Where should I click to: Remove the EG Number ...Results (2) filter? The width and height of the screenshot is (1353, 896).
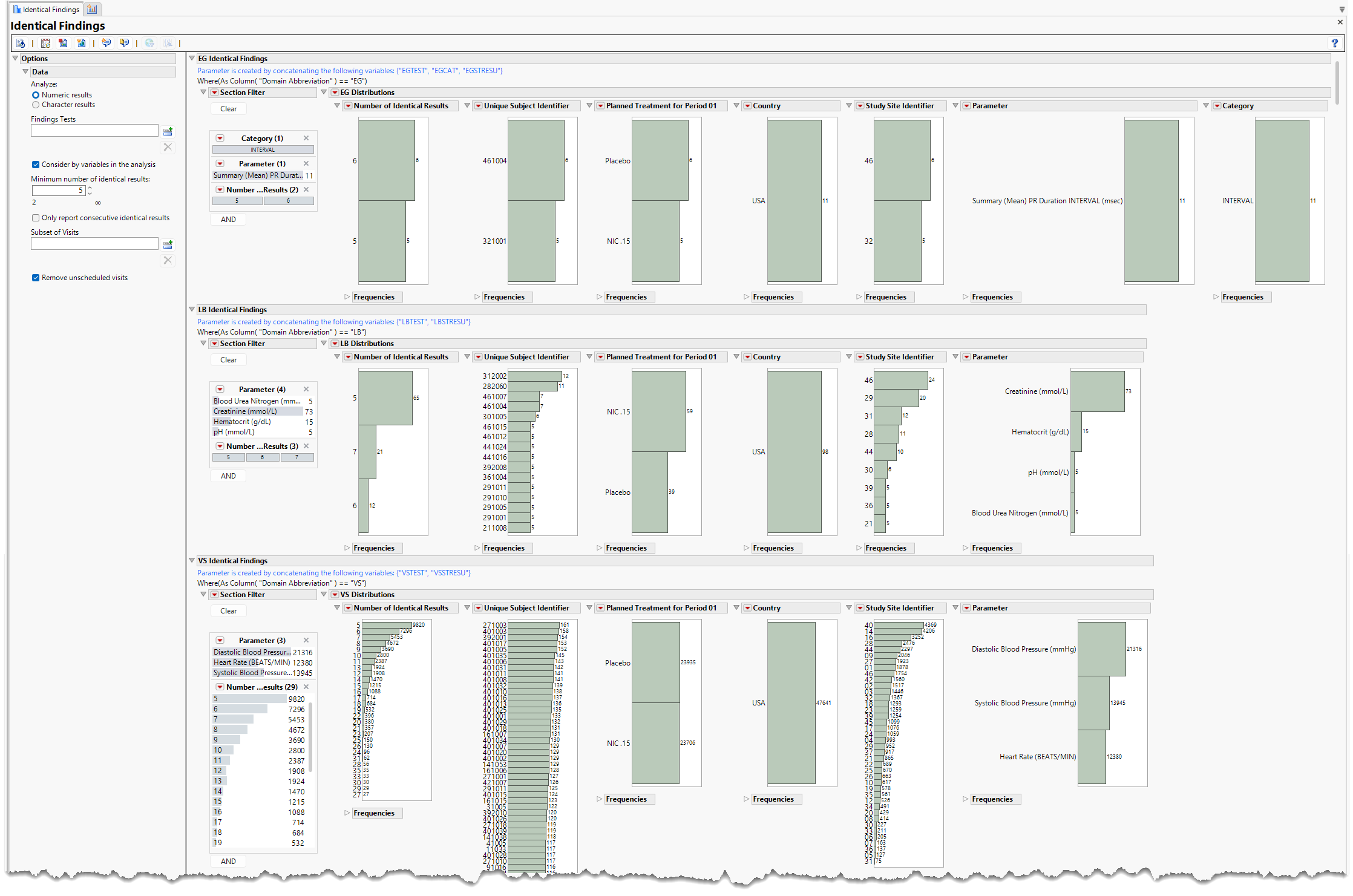306,189
